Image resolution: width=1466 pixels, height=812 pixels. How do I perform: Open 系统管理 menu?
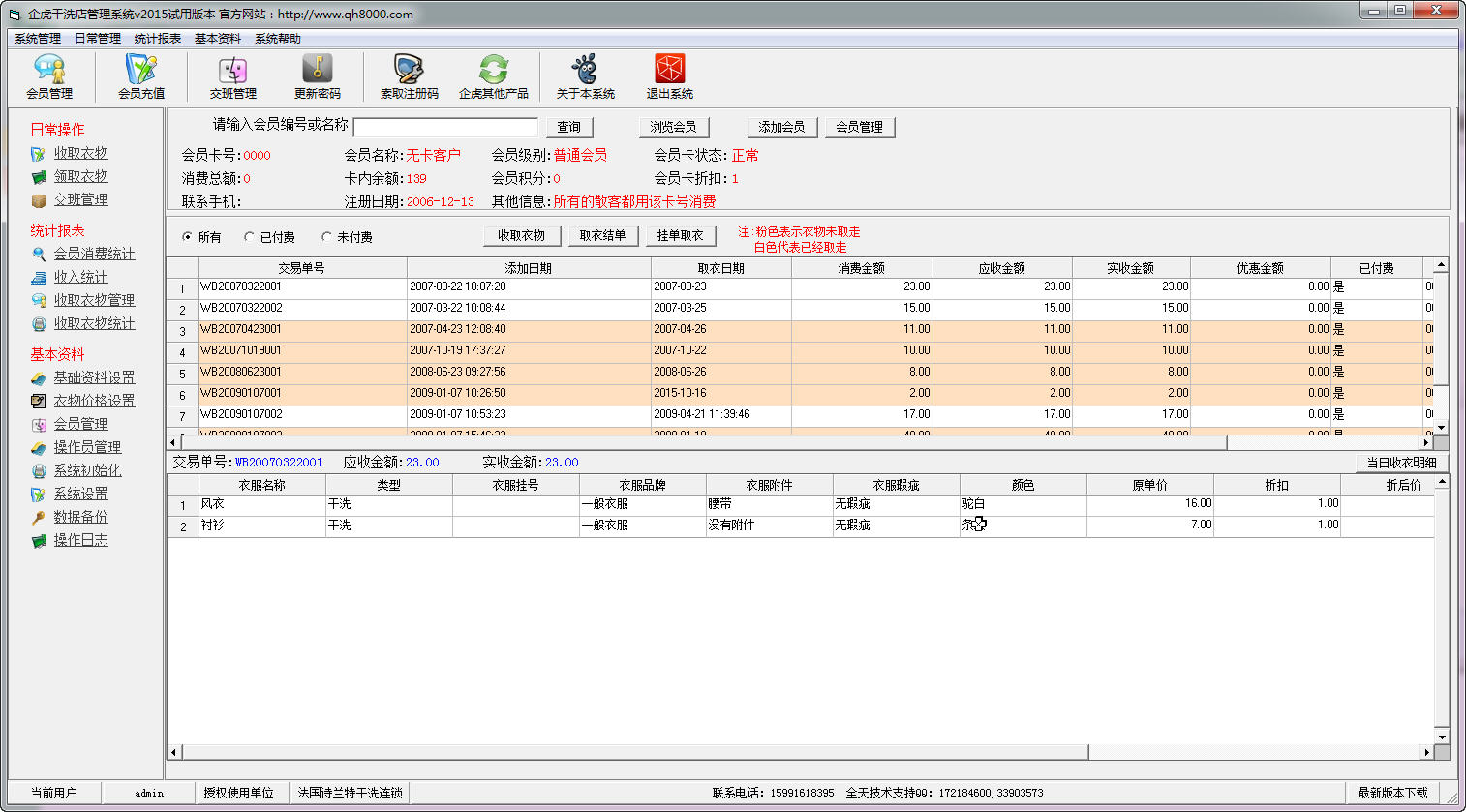coord(38,39)
